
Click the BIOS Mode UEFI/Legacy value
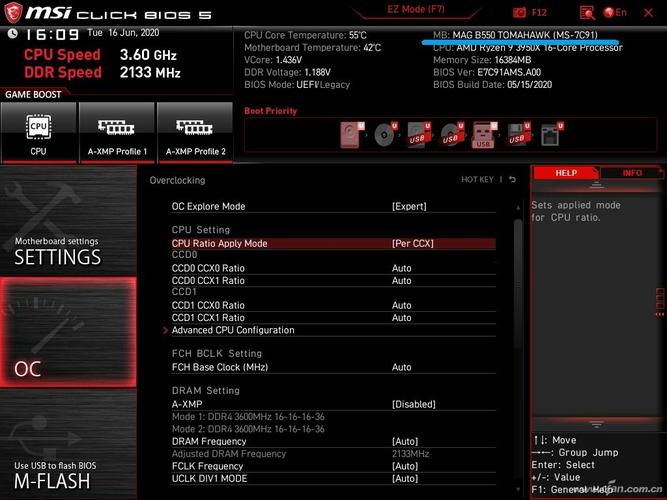coord(323,85)
